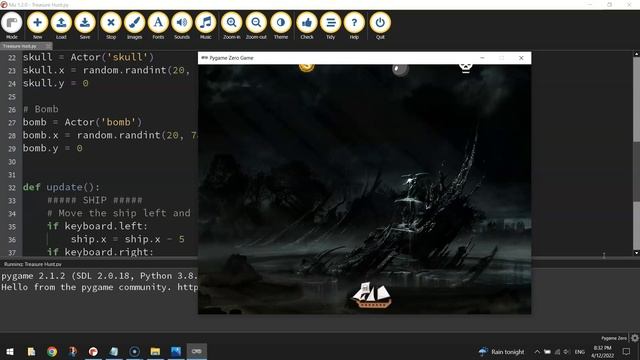
Task: Open the Mu settings gear
Action: pyautogui.click(x=635, y=338)
